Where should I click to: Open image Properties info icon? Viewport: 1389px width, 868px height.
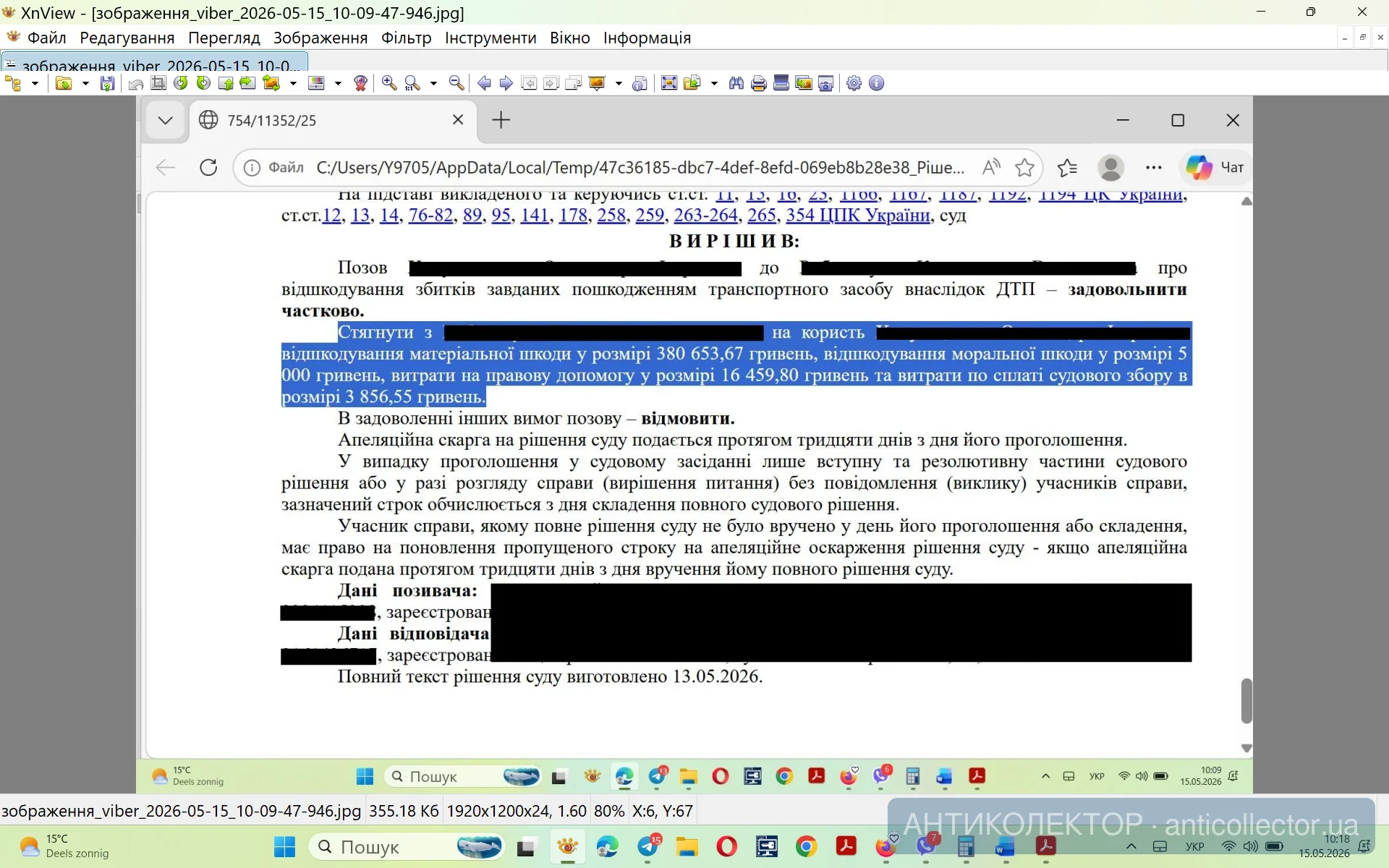[x=640, y=83]
